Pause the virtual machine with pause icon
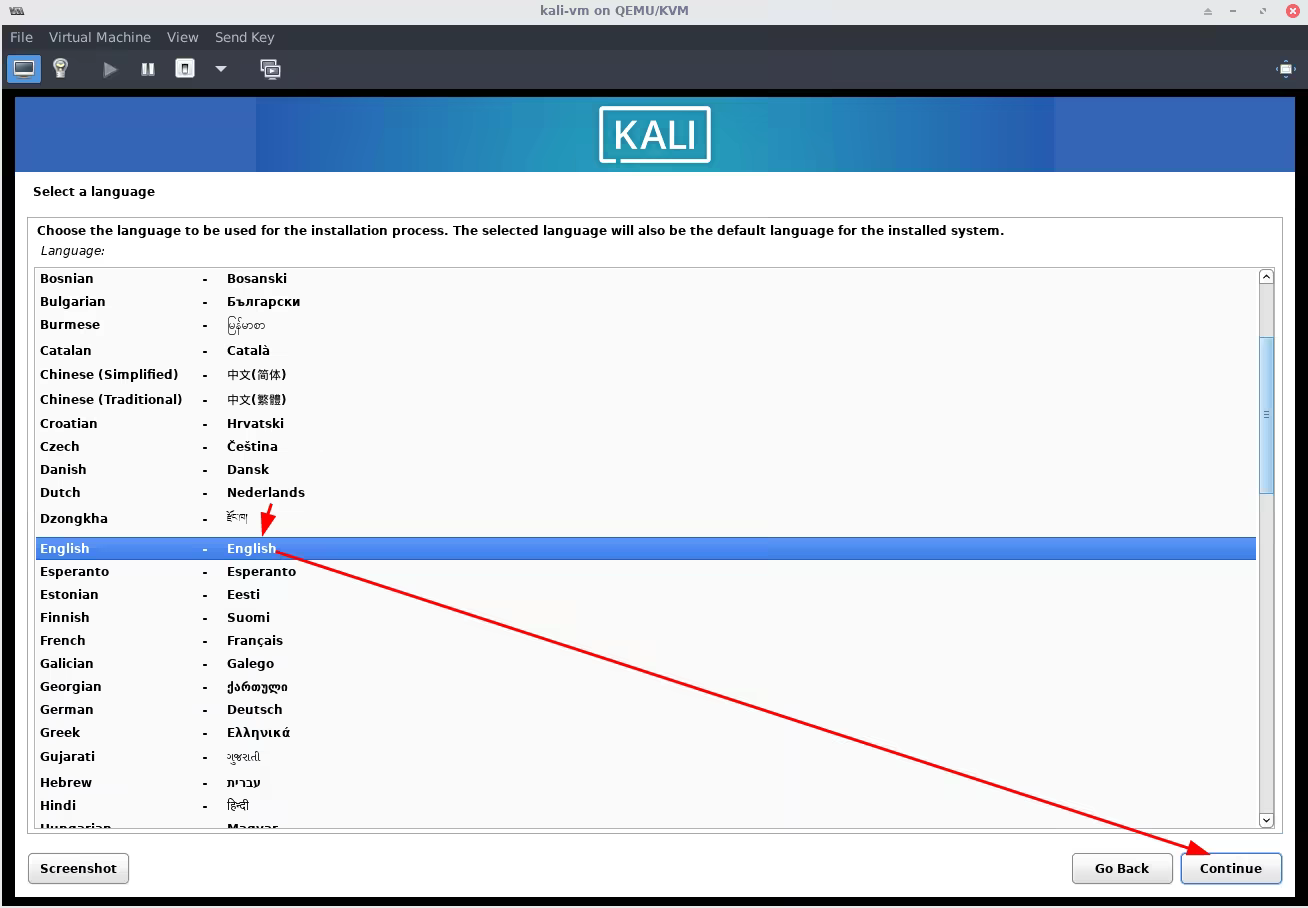The height and width of the screenshot is (908, 1308). click(147, 68)
